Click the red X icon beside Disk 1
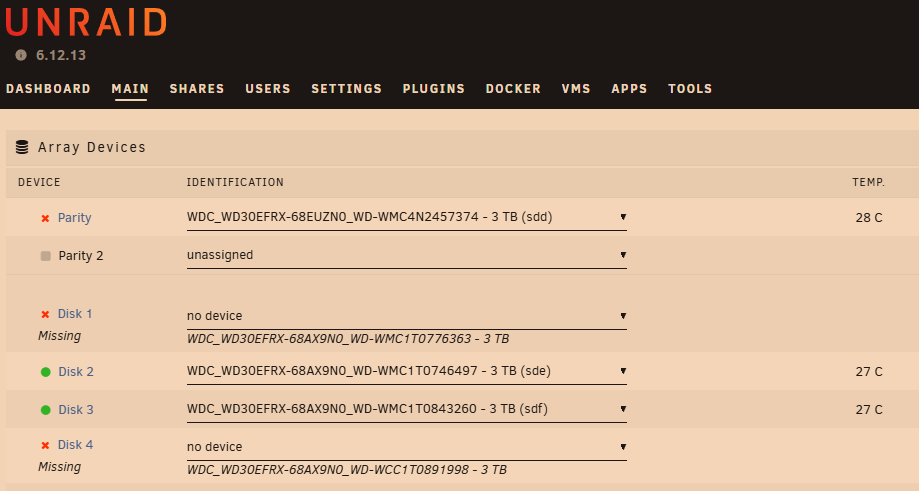The image size is (919, 491). pos(45,315)
